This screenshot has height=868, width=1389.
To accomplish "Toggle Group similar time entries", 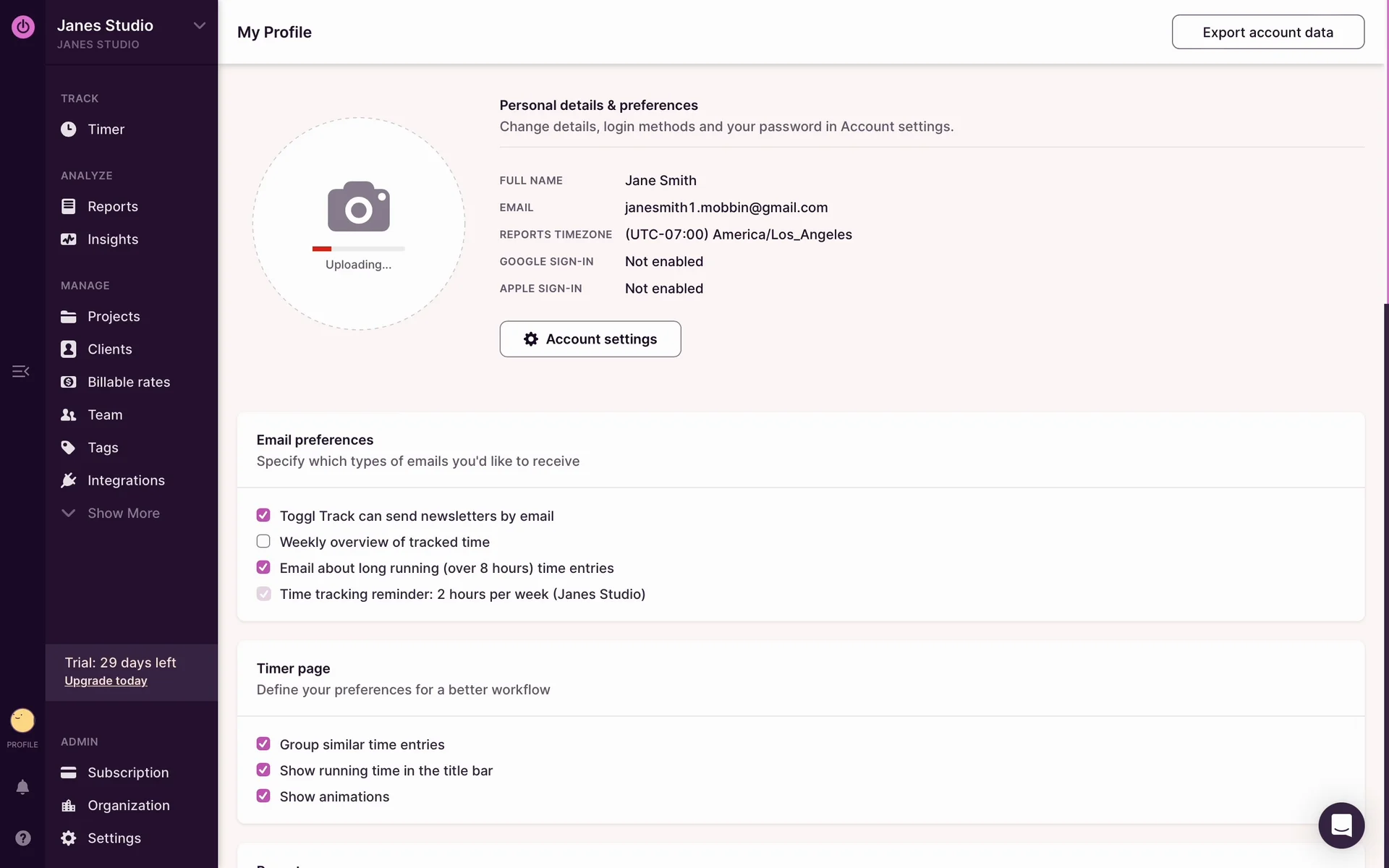I will point(263,744).
